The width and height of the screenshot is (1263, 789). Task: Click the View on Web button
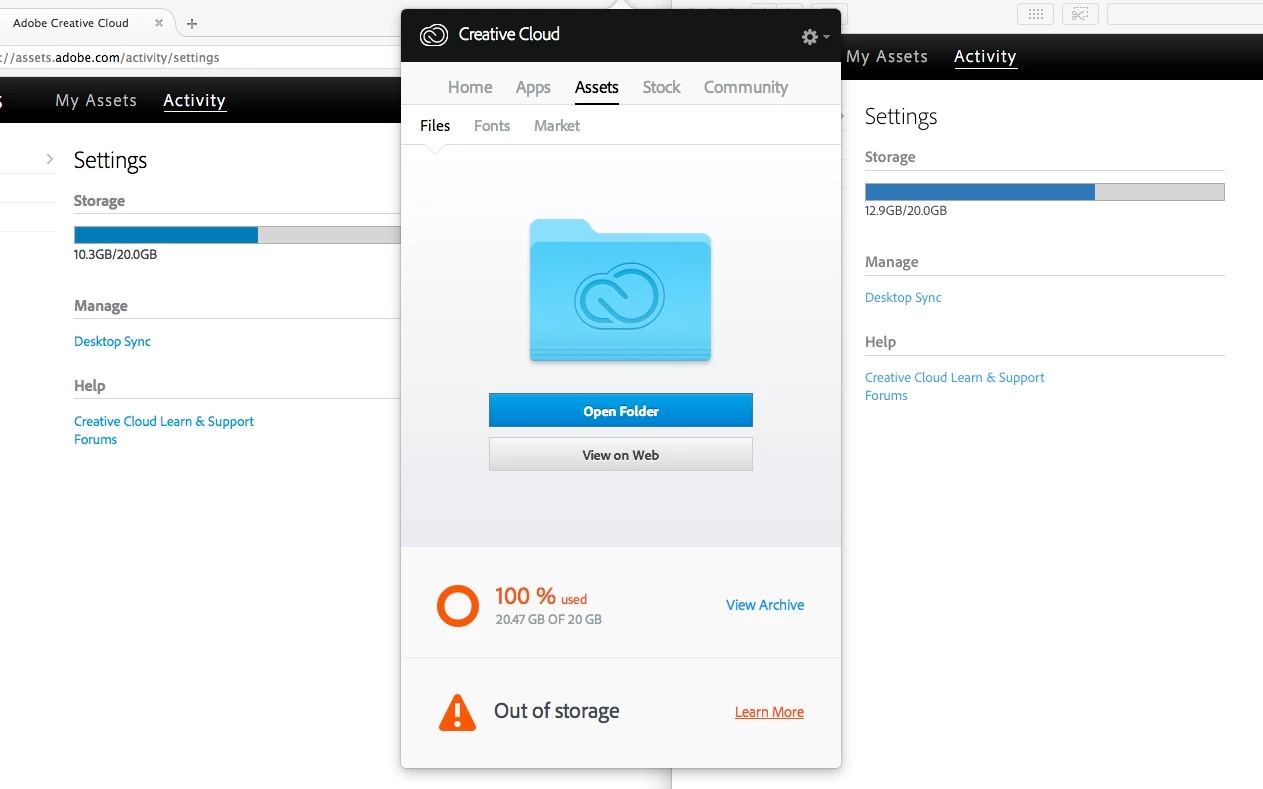coord(621,455)
